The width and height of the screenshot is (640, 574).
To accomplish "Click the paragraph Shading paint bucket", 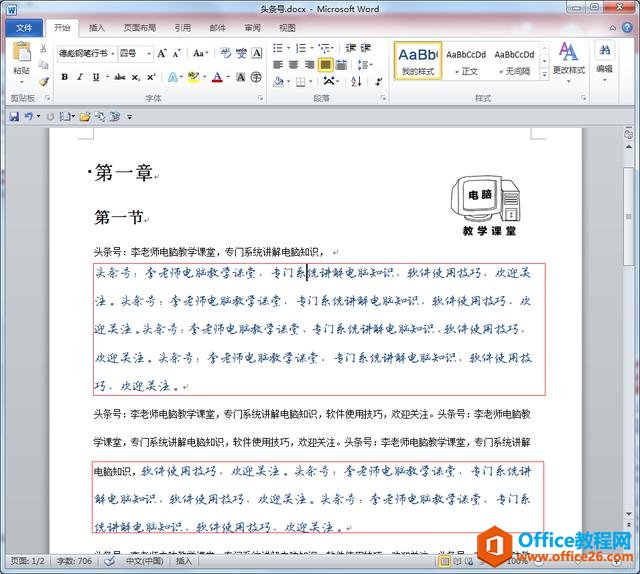I will [x=278, y=81].
